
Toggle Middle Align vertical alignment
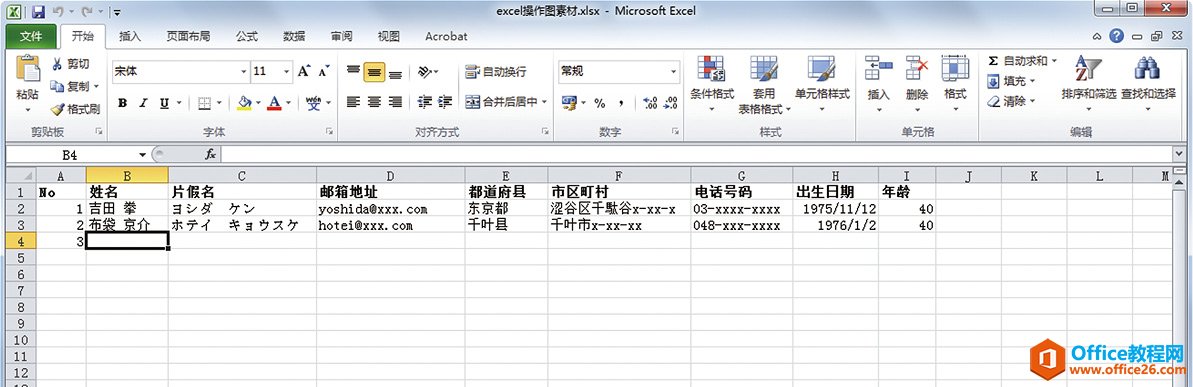(x=374, y=72)
